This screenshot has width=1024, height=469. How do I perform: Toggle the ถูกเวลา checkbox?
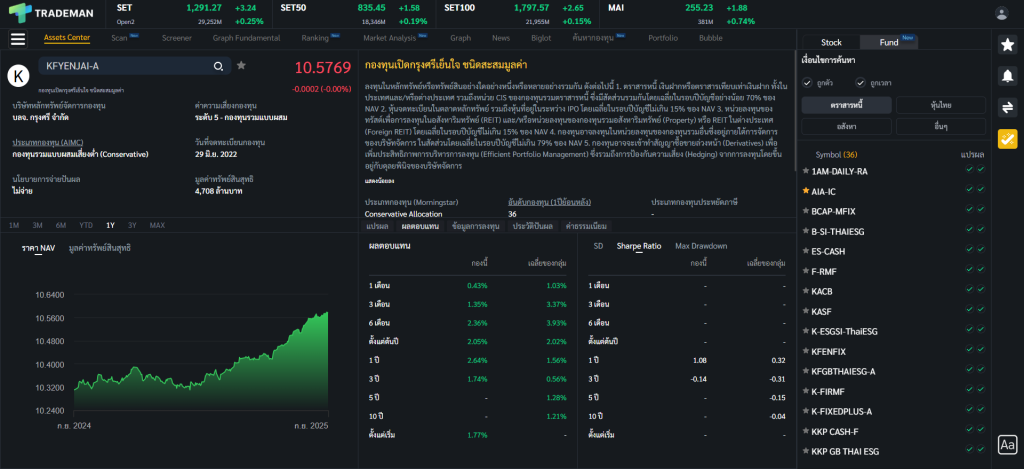[859, 82]
